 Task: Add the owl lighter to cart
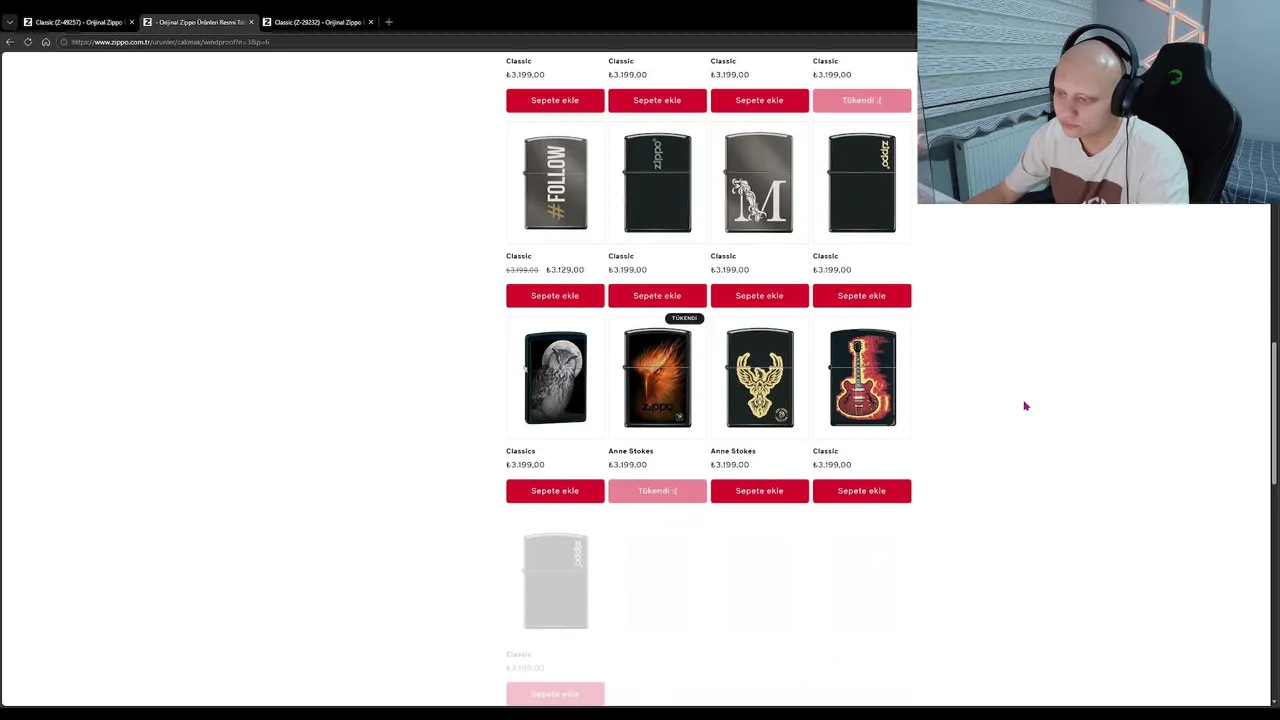pos(555,491)
